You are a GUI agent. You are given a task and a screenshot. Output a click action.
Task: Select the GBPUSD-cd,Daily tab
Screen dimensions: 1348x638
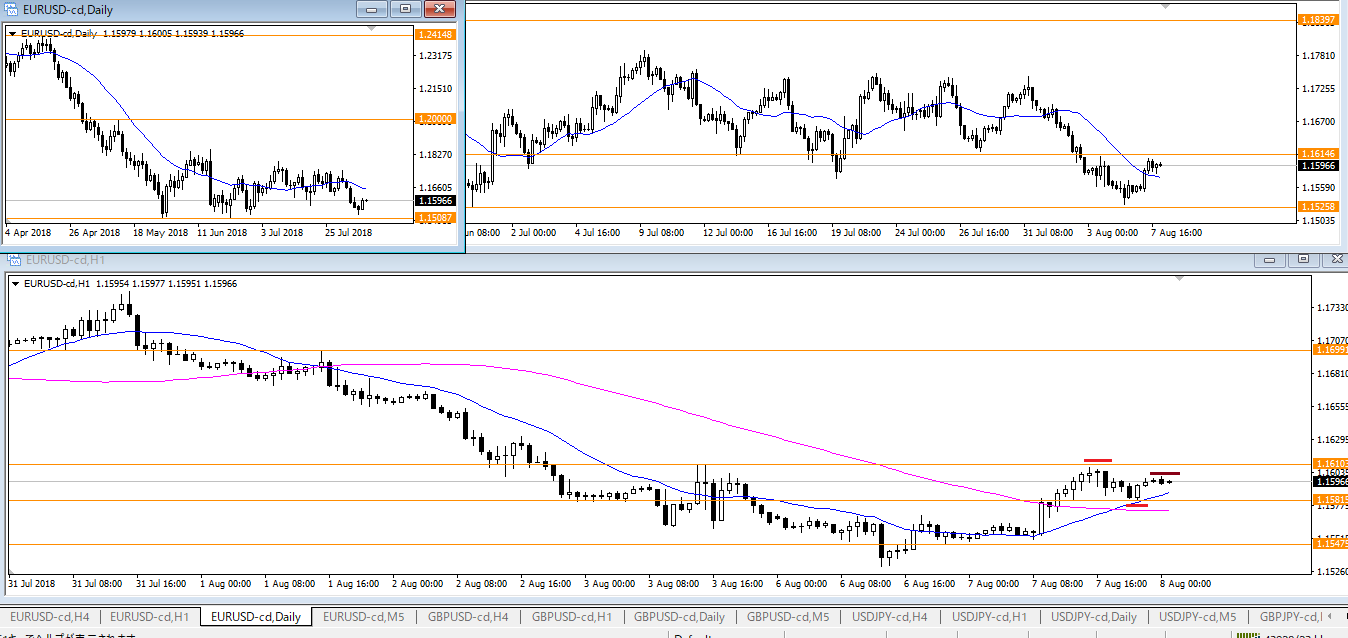679,617
